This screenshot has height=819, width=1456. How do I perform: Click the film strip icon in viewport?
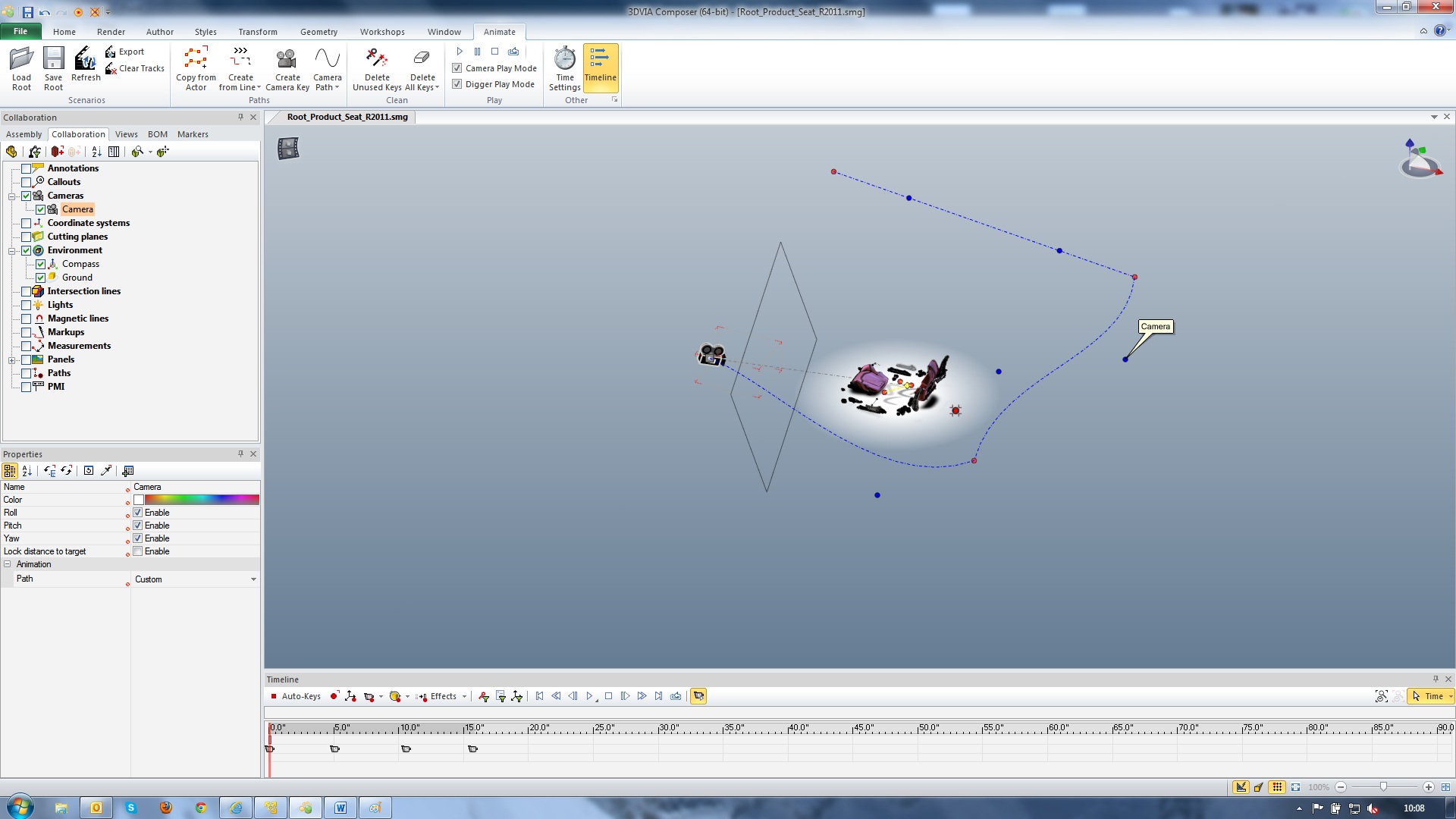[x=288, y=148]
